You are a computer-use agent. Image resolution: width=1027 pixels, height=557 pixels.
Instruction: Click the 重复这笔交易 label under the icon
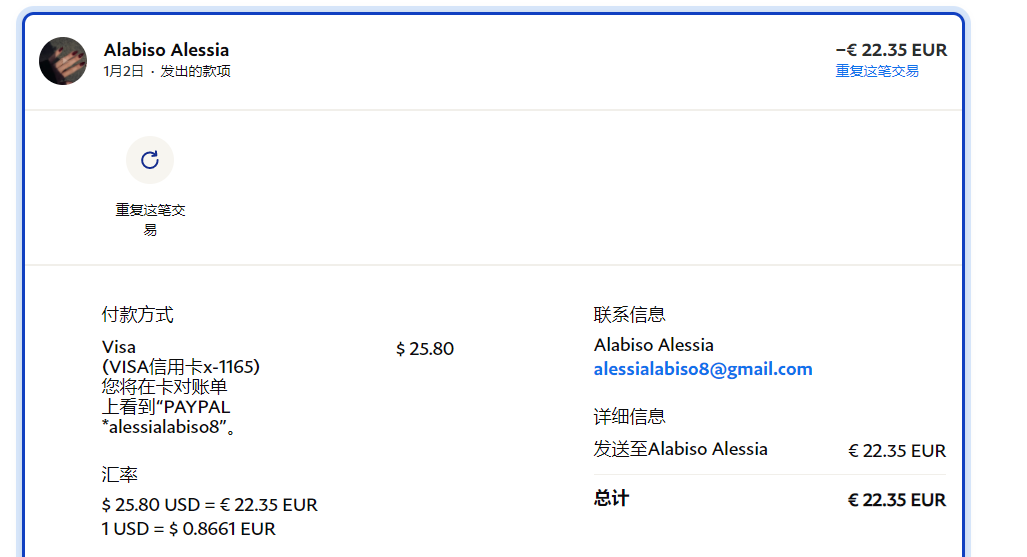pyautogui.click(x=150, y=220)
